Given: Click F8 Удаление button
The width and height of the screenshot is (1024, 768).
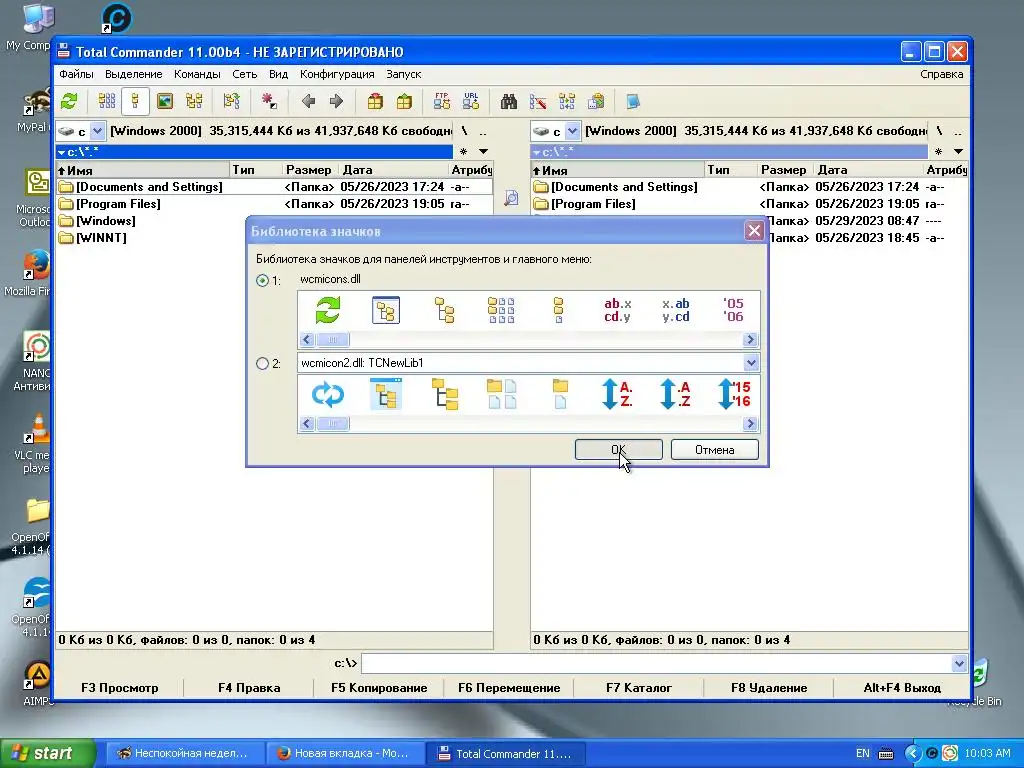Looking at the screenshot, I should 769,688.
